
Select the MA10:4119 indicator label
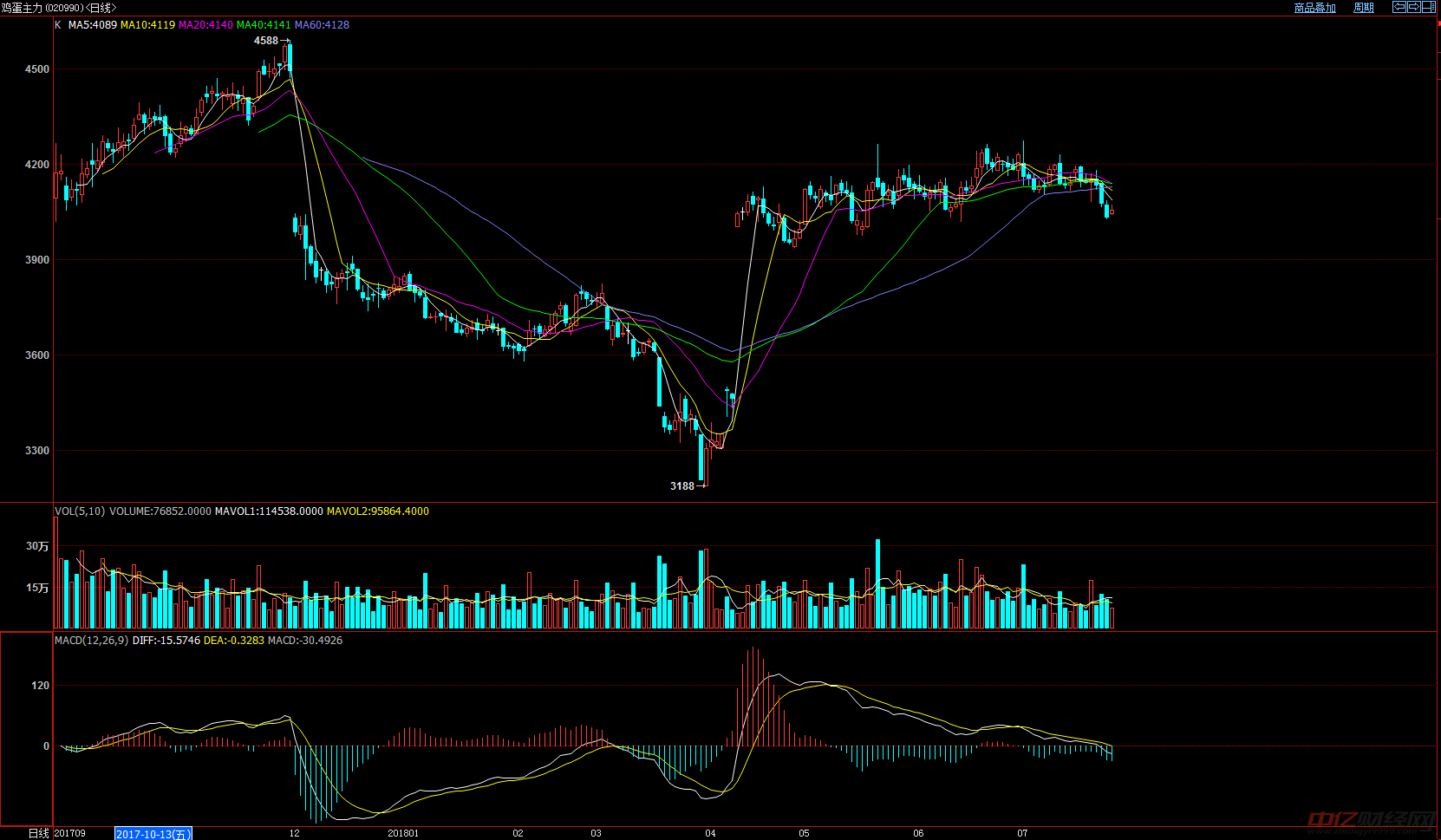click(147, 25)
